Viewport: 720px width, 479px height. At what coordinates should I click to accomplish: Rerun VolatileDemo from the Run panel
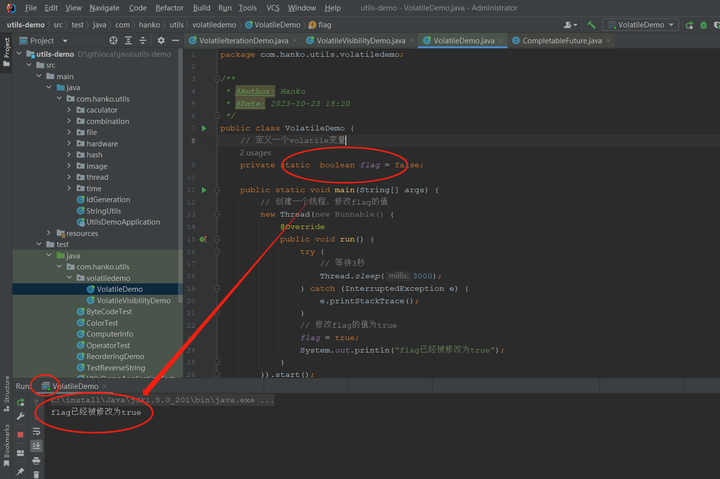click(20, 402)
